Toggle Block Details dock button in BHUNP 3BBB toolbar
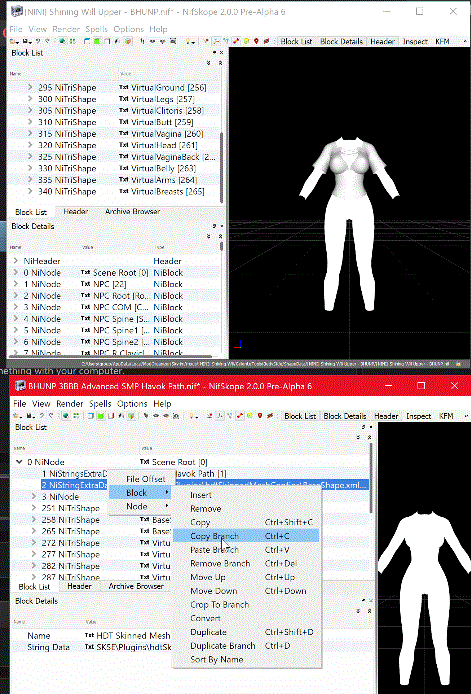Image resolution: width=471 pixels, height=694 pixels. (345, 416)
